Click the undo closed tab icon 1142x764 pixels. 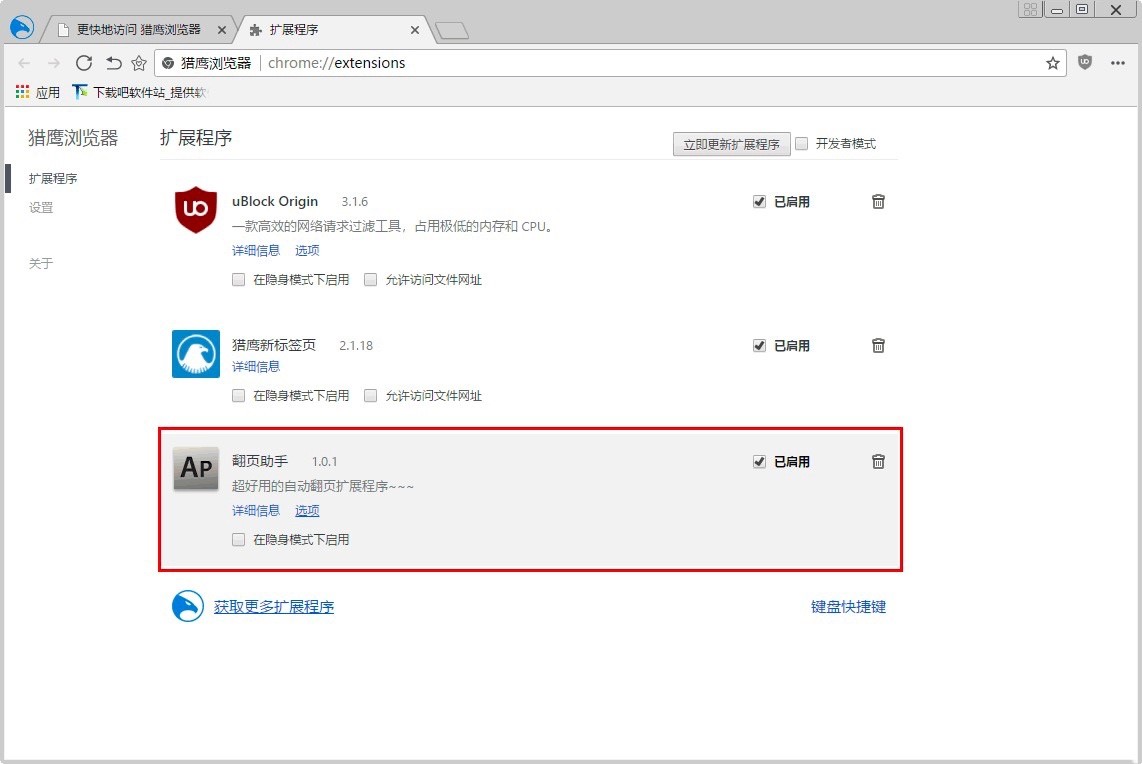(113, 63)
